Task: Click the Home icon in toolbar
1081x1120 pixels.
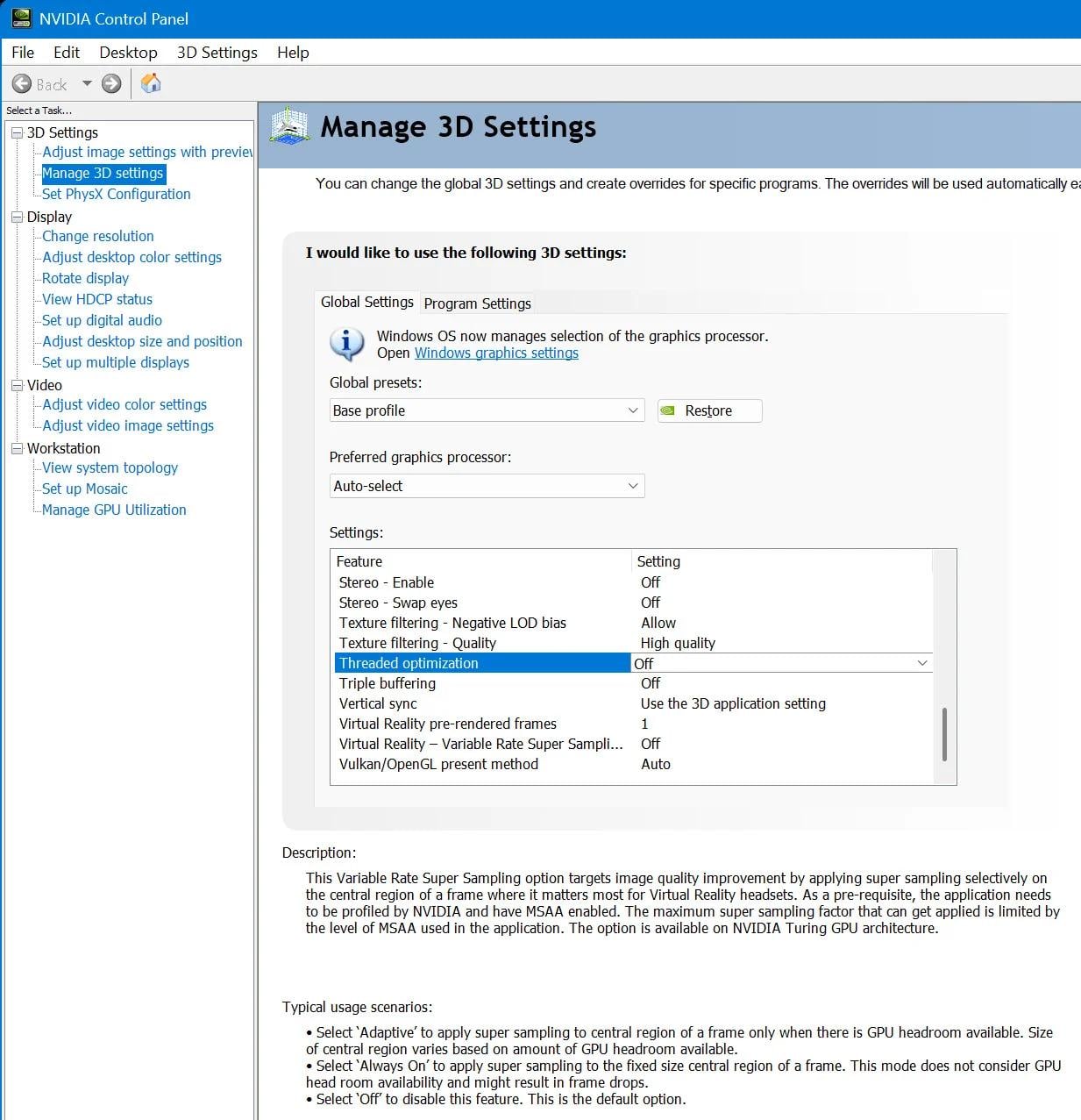Action: [151, 83]
